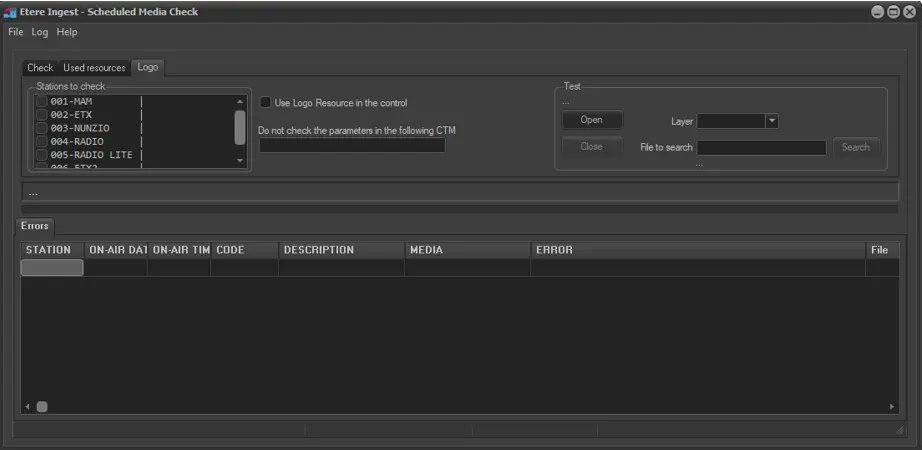Click the errors grid horizontal scrollbar thumb

(42, 406)
